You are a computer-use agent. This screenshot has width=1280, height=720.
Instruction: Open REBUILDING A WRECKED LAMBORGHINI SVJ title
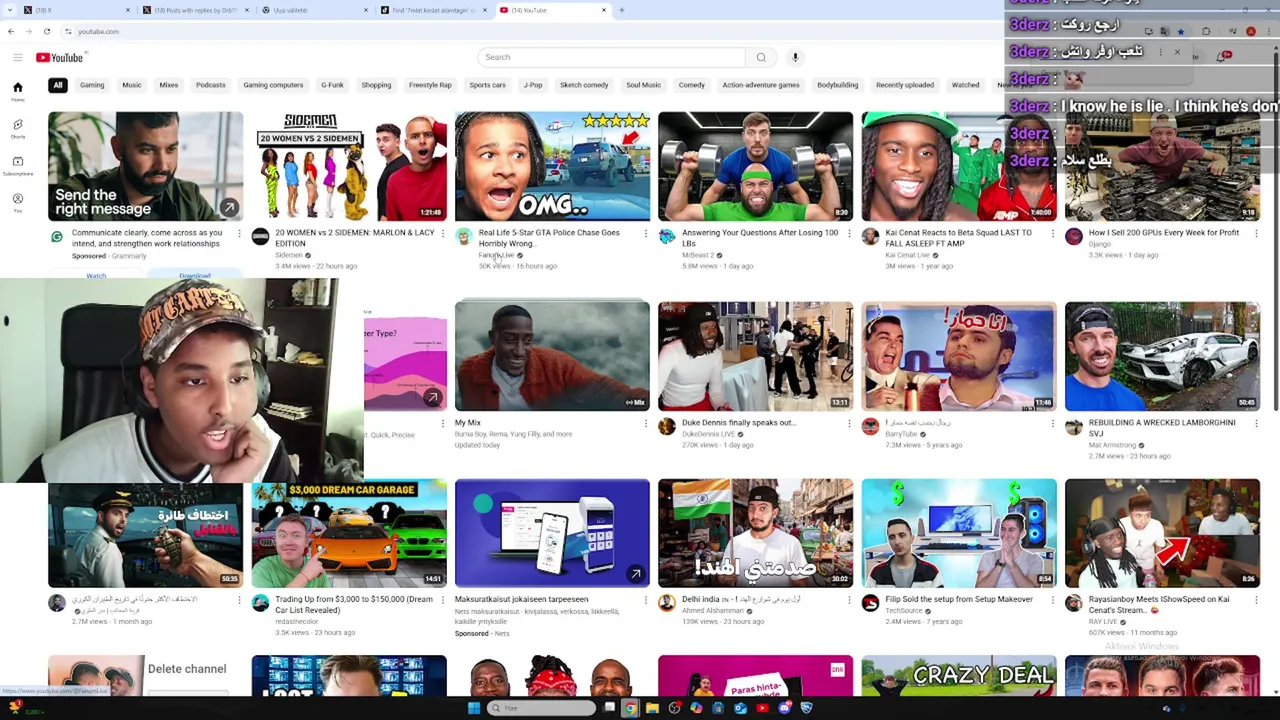tap(1162, 428)
